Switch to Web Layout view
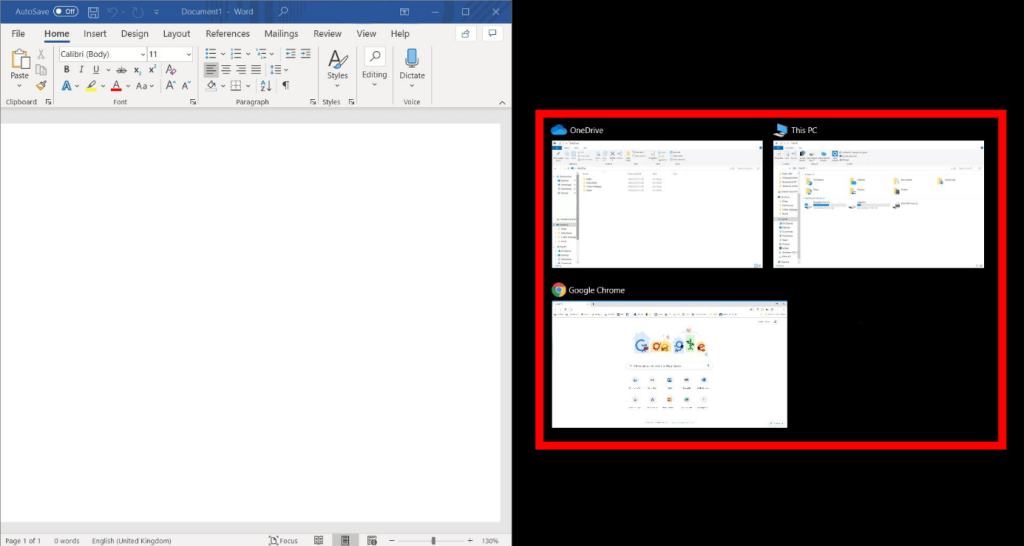Image resolution: width=1024 pixels, height=546 pixels. tap(372, 540)
